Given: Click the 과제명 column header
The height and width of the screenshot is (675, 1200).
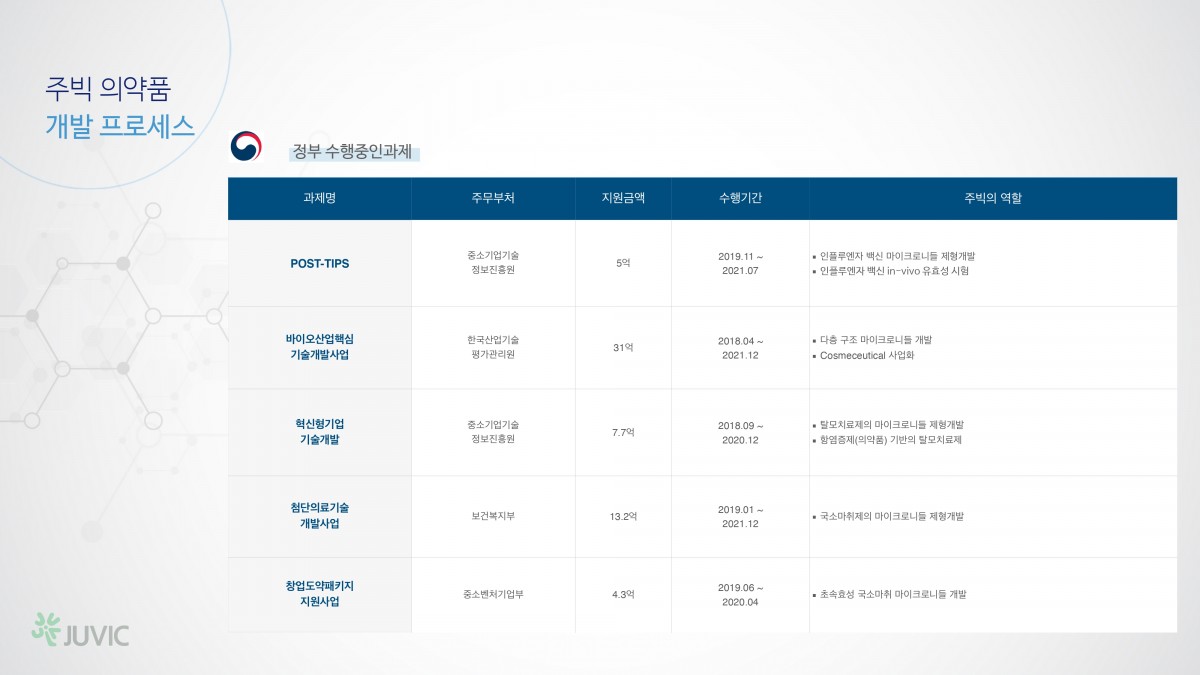Looking at the screenshot, I should pyautogui.click(x=319, y=198).
